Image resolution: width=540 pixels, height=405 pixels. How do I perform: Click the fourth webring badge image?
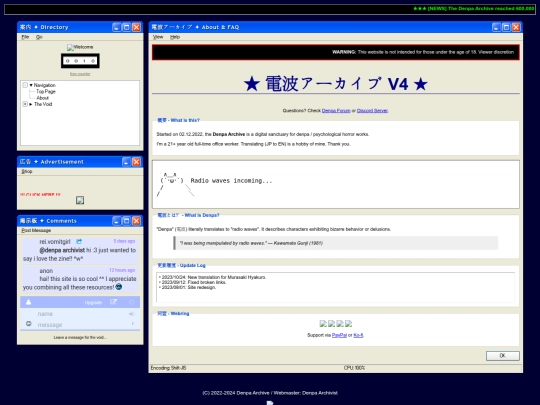click(x=349, y=323)
